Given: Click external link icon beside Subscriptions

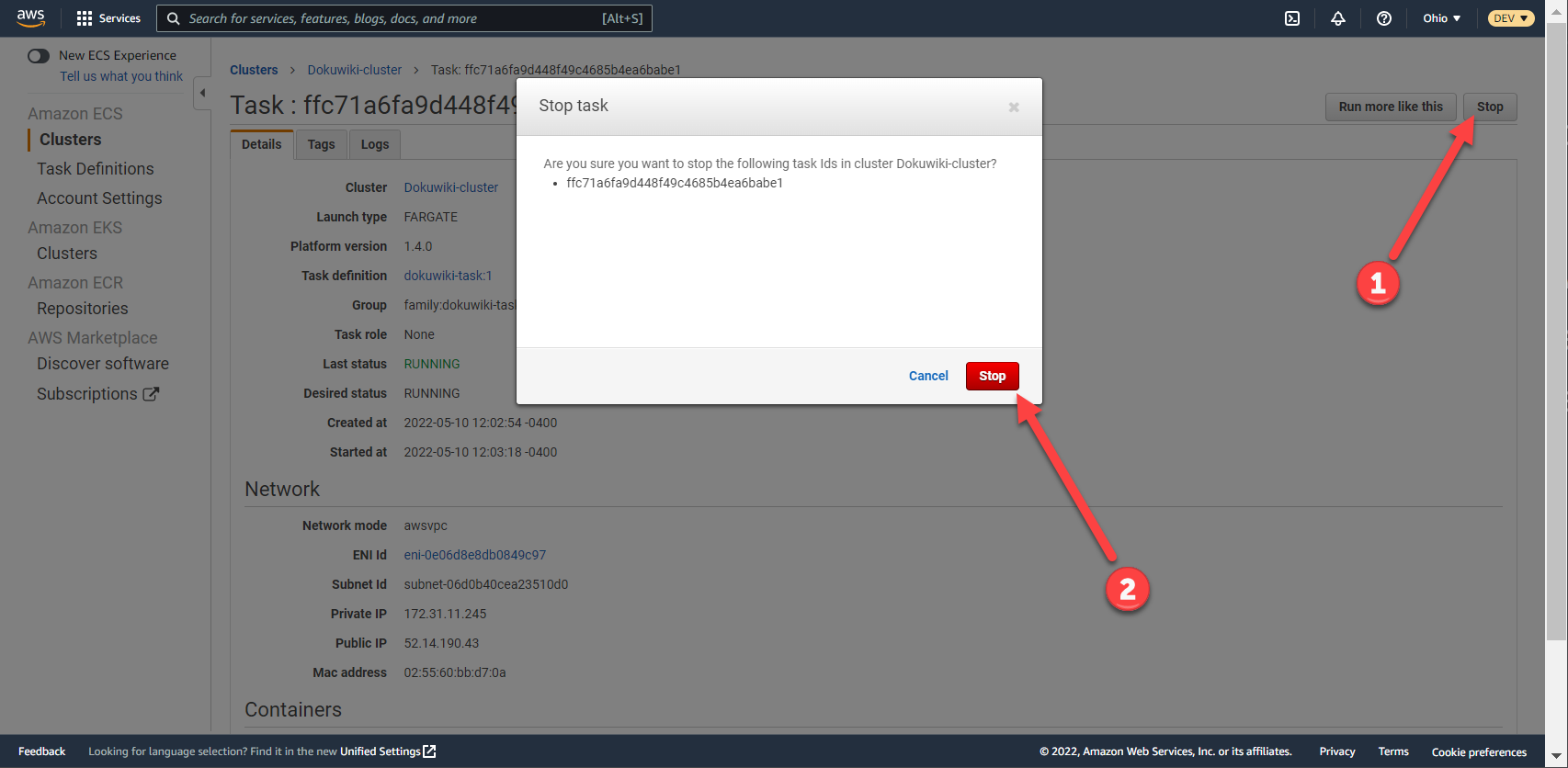Looking at the screenshot, I should pyautogui.click(x=151, y=393).
